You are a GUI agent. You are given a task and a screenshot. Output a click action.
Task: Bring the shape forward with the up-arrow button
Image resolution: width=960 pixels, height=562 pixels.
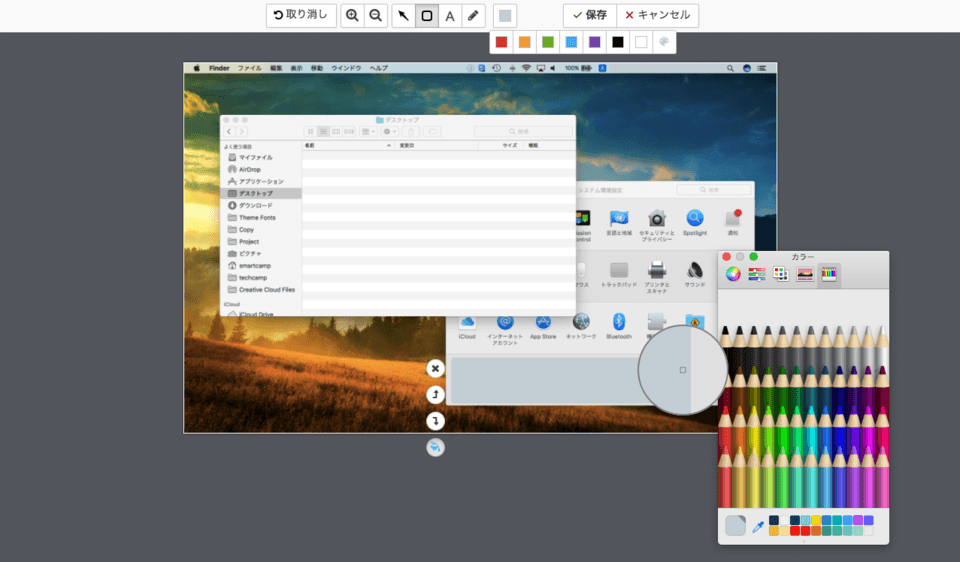(x=435, y=394)
